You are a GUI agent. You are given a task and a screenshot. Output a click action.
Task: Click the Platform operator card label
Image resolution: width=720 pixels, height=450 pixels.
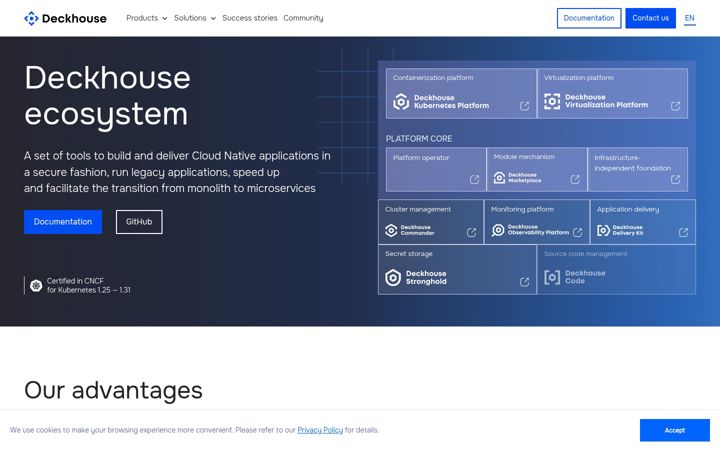click(421, 158)
